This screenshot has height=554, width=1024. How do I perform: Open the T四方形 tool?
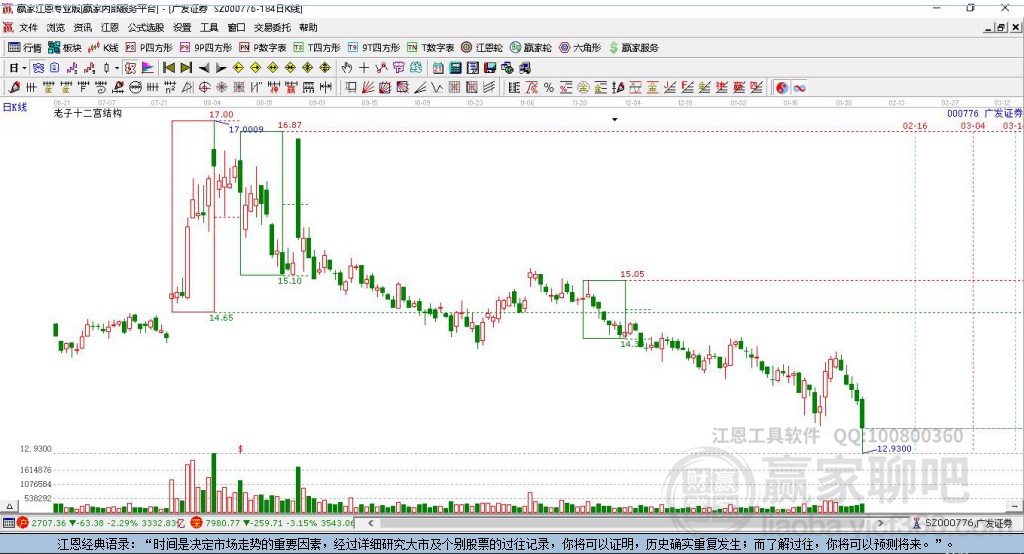click(317, 48)
